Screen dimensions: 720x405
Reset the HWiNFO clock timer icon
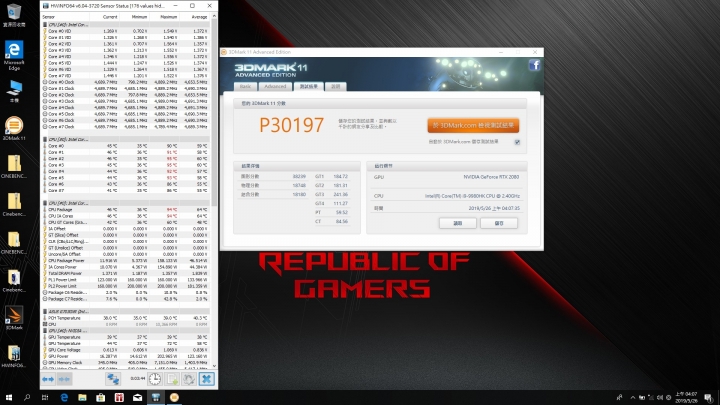155,379
